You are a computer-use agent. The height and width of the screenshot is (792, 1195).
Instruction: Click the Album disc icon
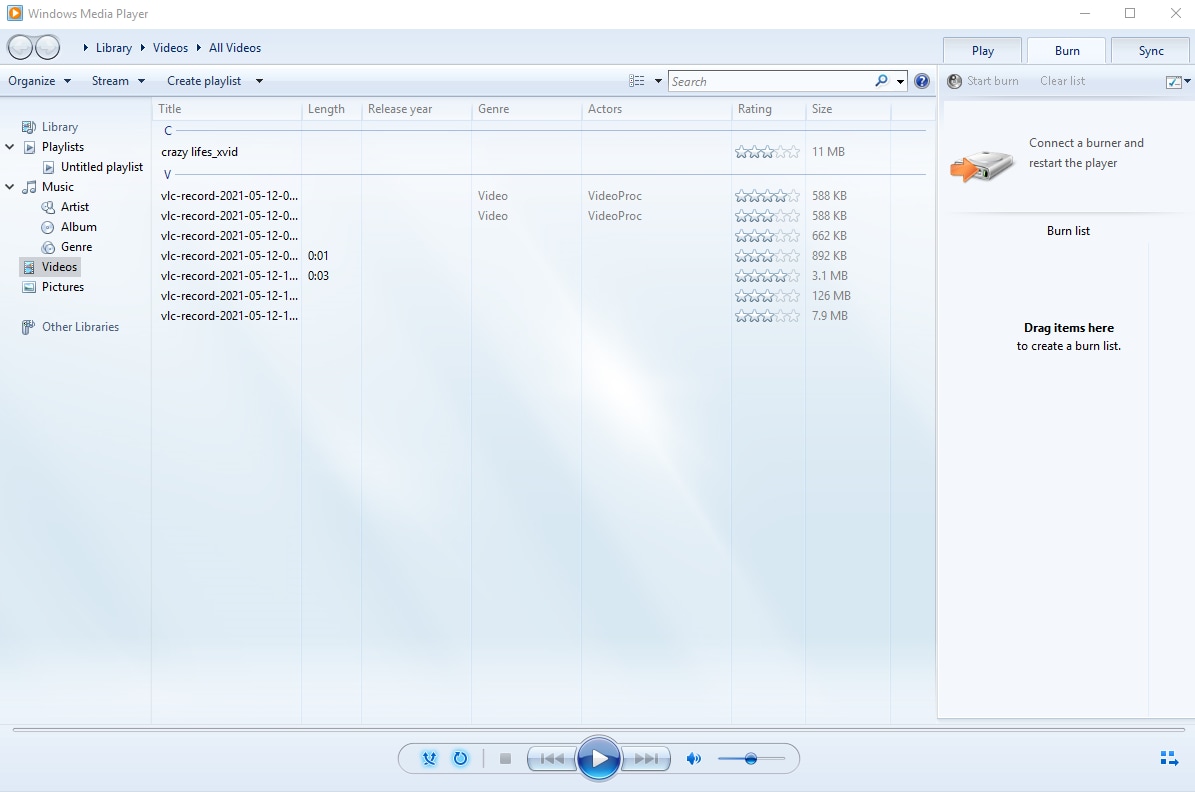pos(48,227)
